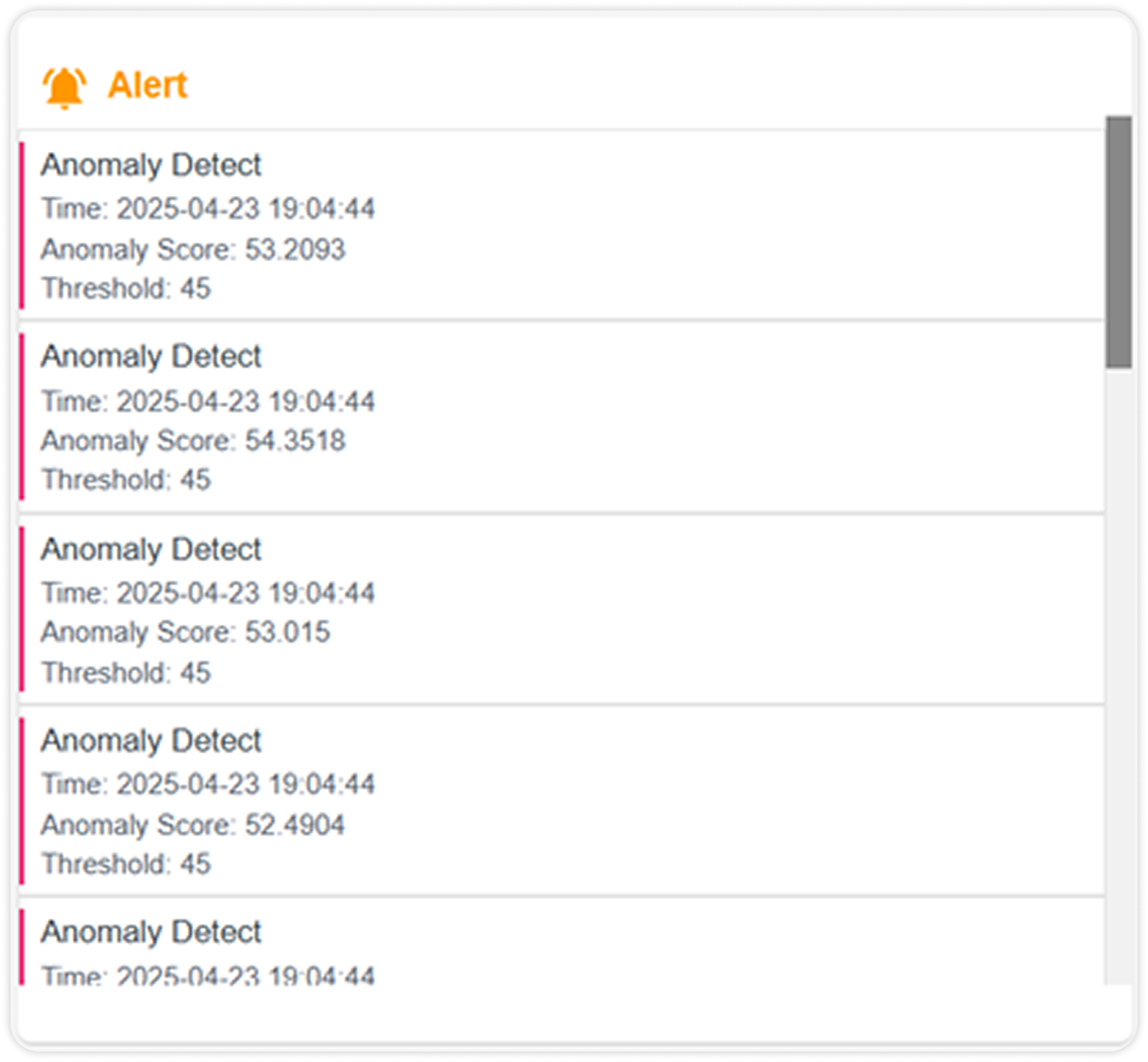Click the orange alert bell icon
Viewport: 1148px width, 1062px height.
[64, 87]
